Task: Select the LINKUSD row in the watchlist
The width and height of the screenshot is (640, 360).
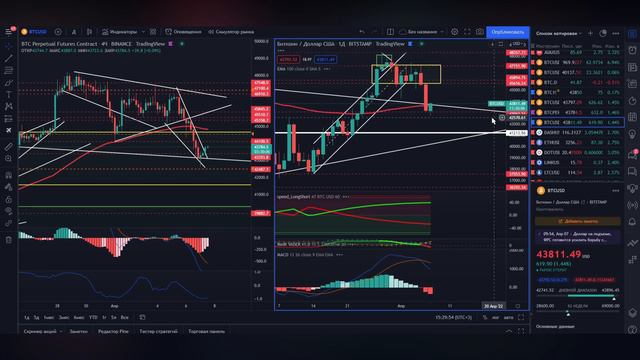Action: pos(578,162)
